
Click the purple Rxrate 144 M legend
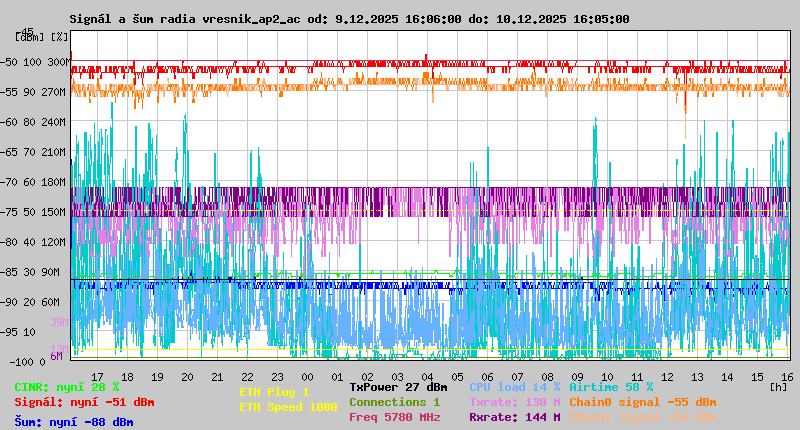pos(514,417)
